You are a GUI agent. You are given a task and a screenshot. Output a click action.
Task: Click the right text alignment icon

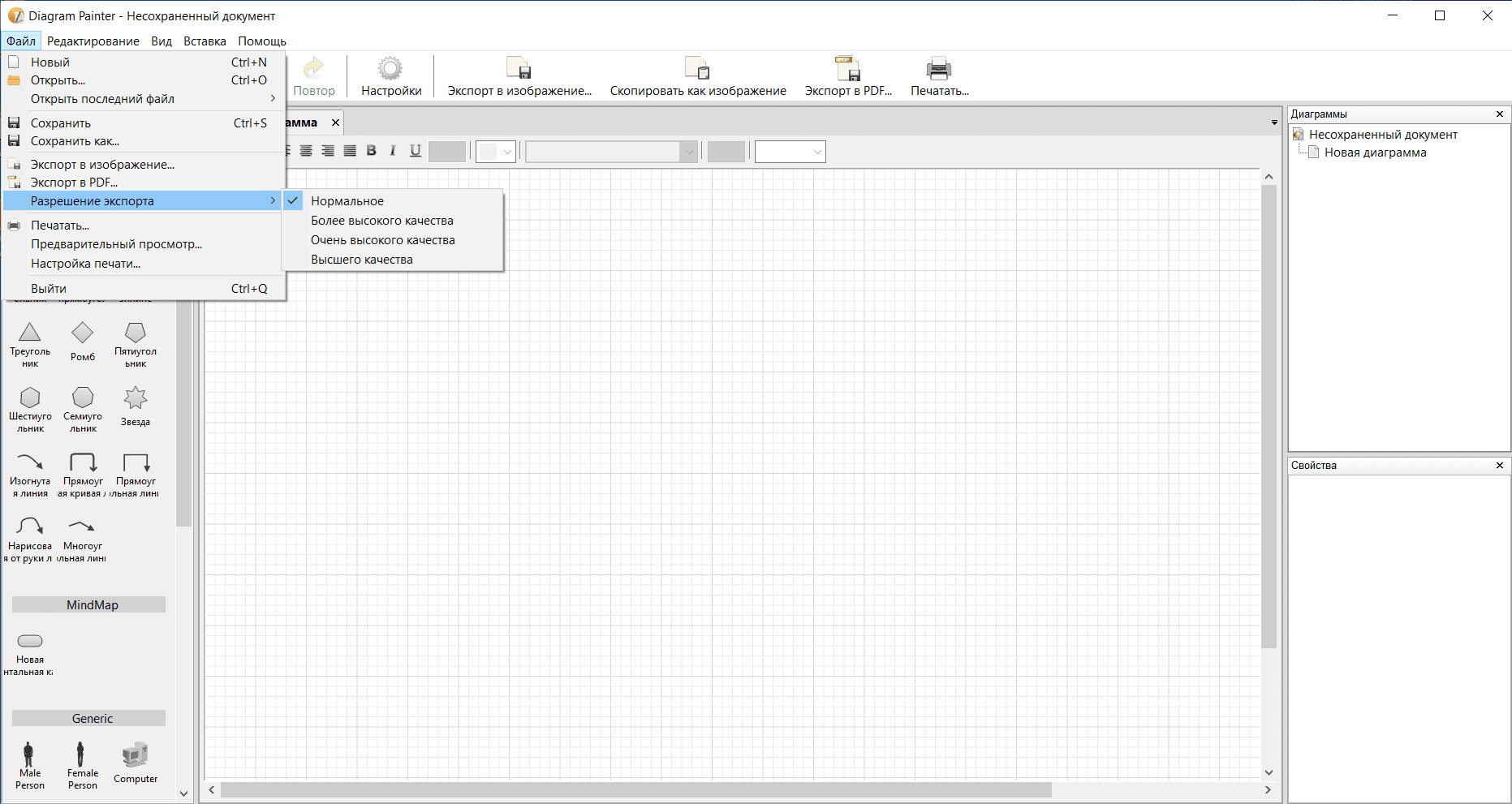[x=328, y=151]
